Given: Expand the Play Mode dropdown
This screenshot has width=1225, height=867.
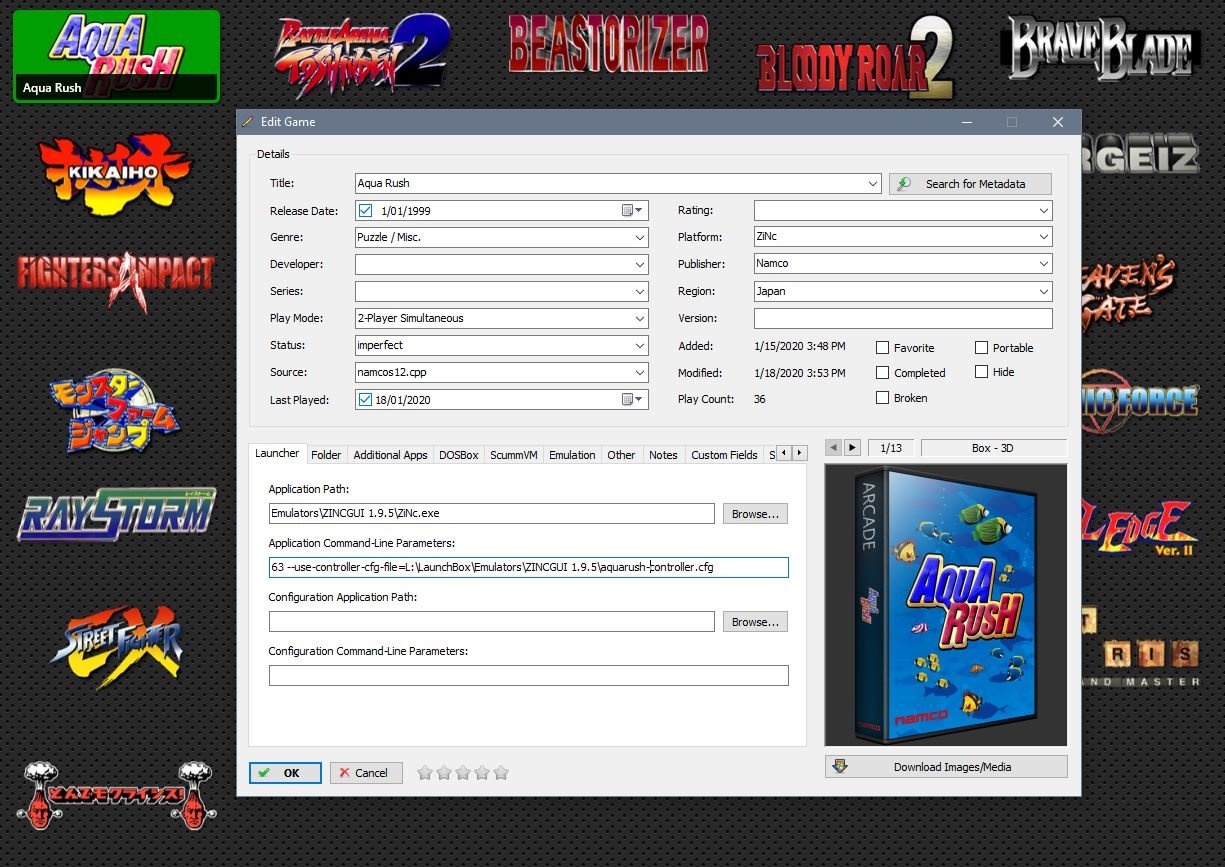Looking at the screenshot, I should [x=639, y=319].
